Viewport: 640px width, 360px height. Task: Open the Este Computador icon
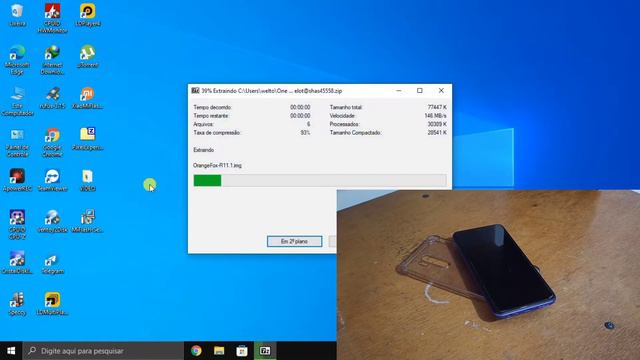pos(17,102)
